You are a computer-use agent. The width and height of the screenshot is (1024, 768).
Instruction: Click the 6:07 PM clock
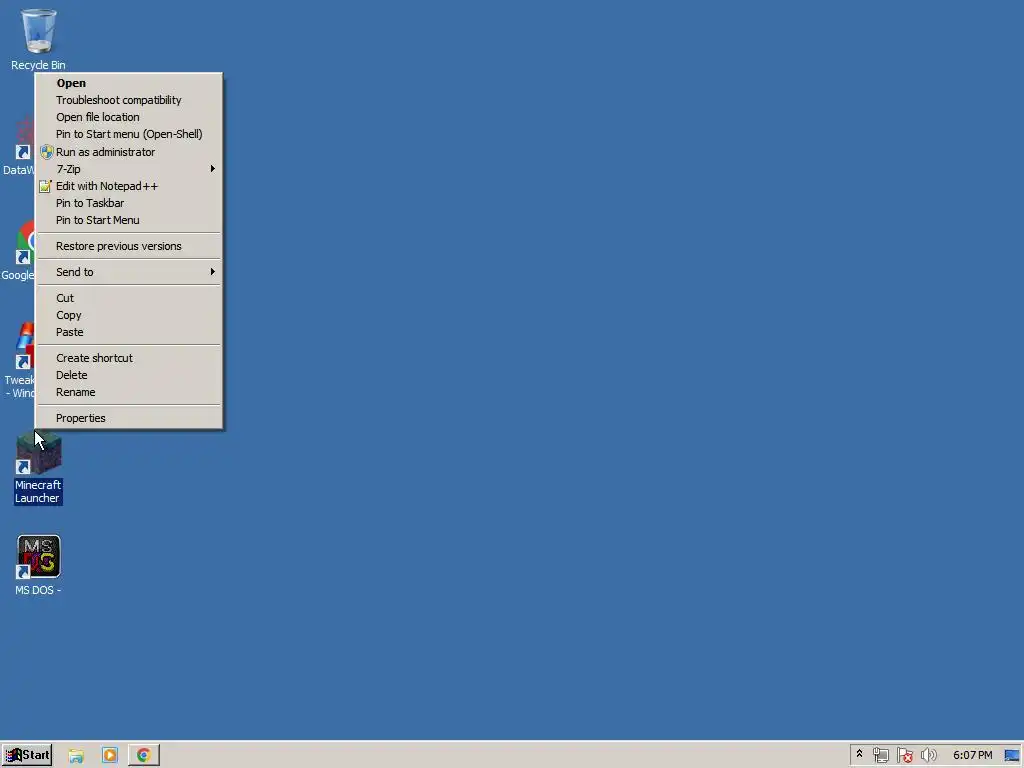click(972, 756)
